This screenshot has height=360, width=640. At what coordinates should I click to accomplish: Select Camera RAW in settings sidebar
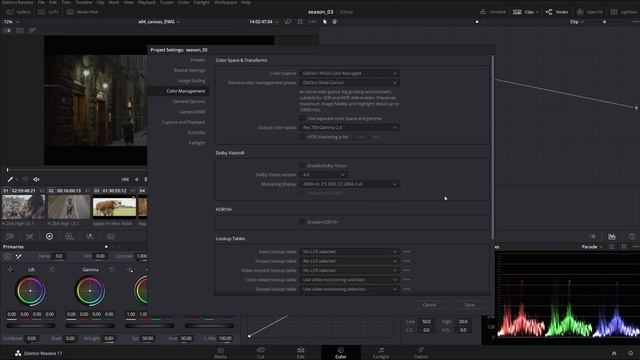(x=192, y=112)
